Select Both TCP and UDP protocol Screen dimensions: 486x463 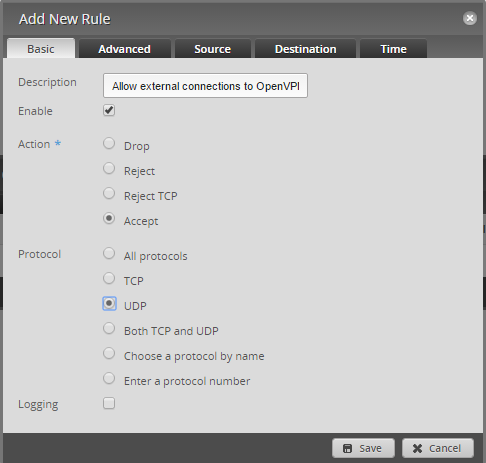(109, 329)
